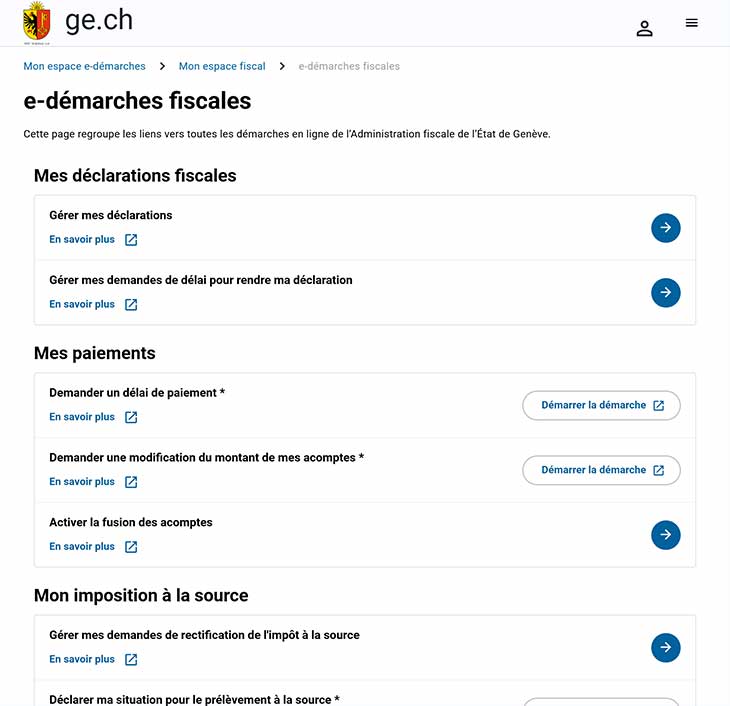Start démarche for modification du montant des acomptes
The width and height of the screenshot is (730, 706).
point(601,470)
